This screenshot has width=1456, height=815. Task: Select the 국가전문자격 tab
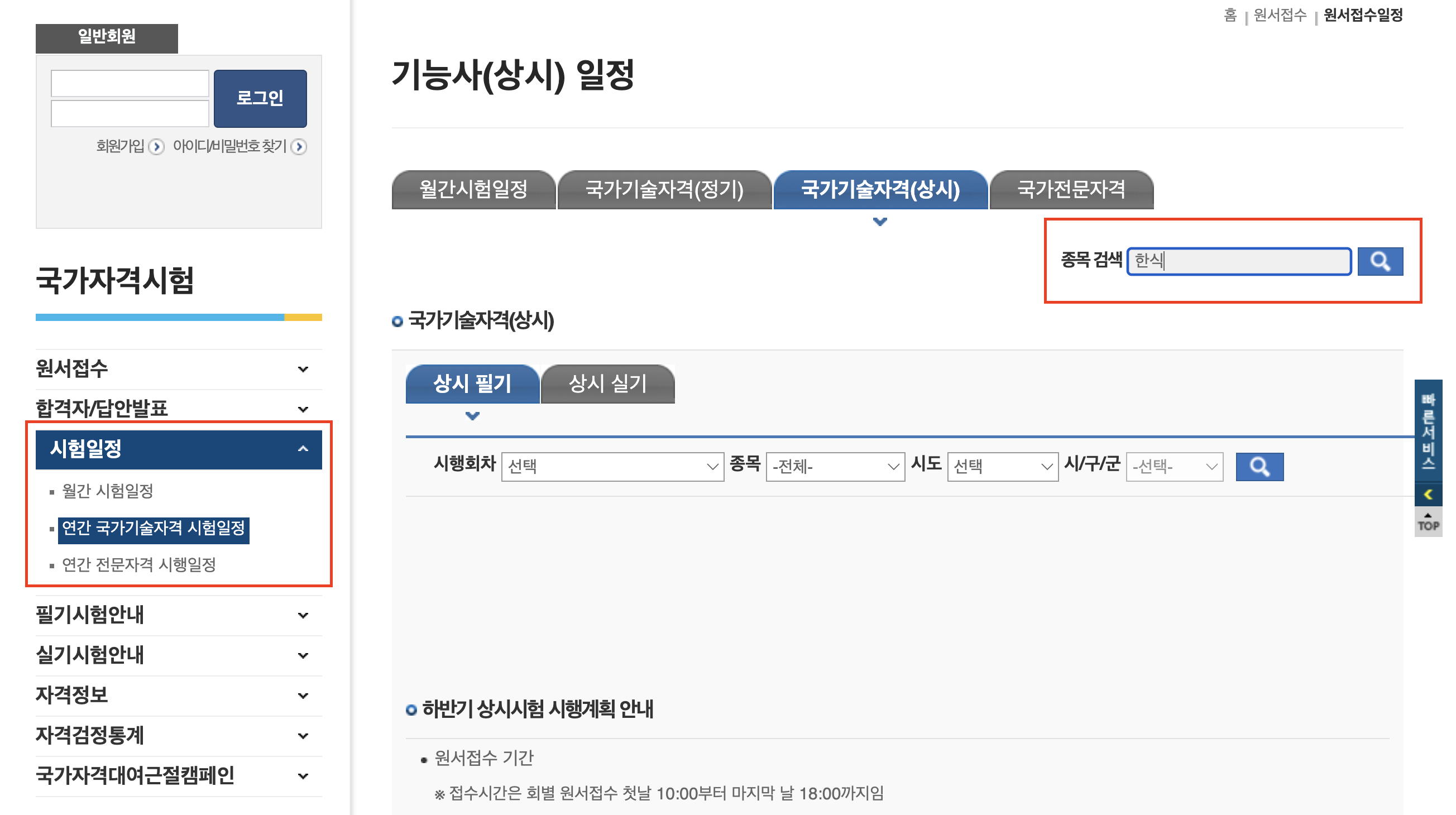pyautogui.click(x=1071, y=189)
